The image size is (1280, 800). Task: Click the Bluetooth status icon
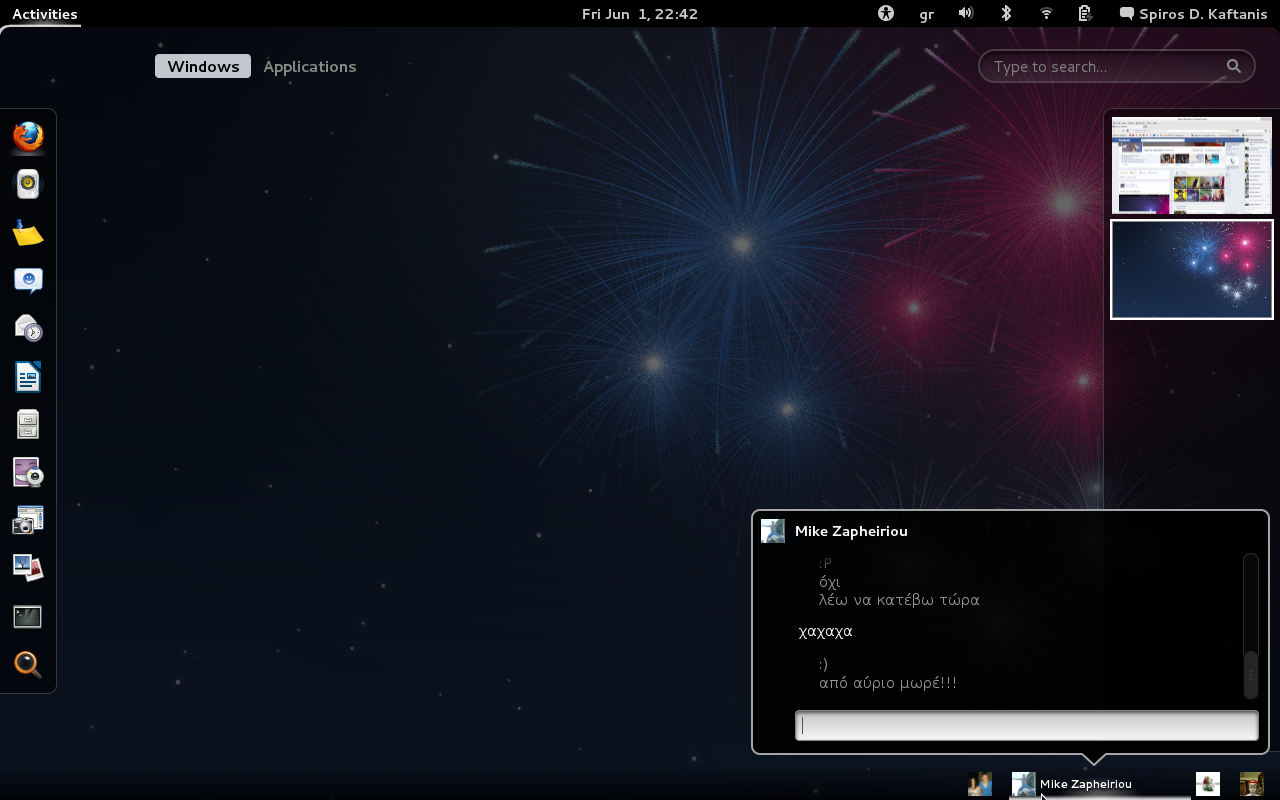1007,14
